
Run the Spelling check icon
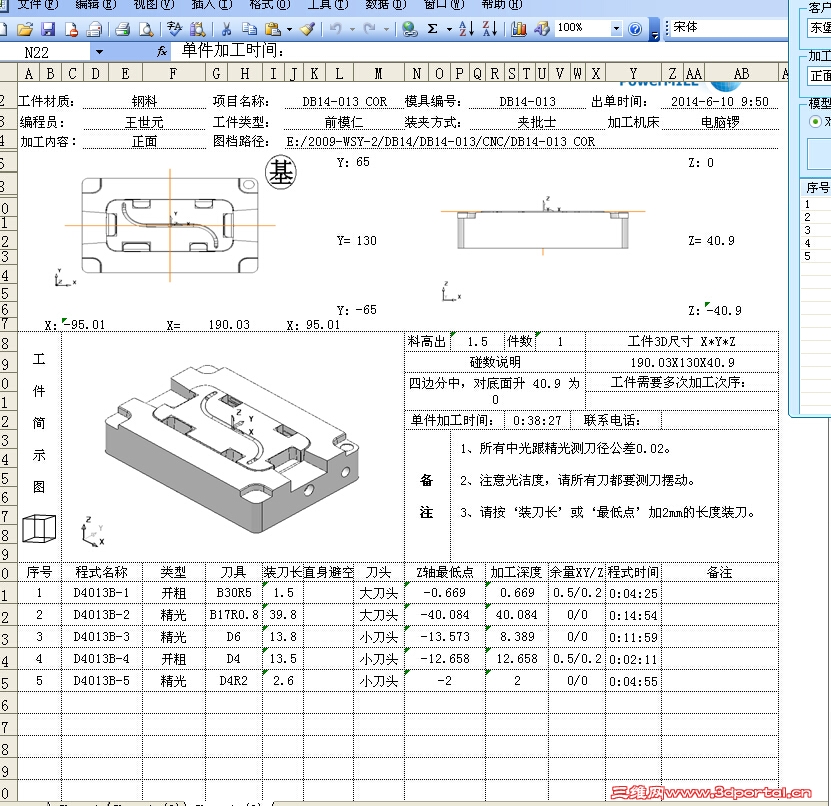(174, 29)
